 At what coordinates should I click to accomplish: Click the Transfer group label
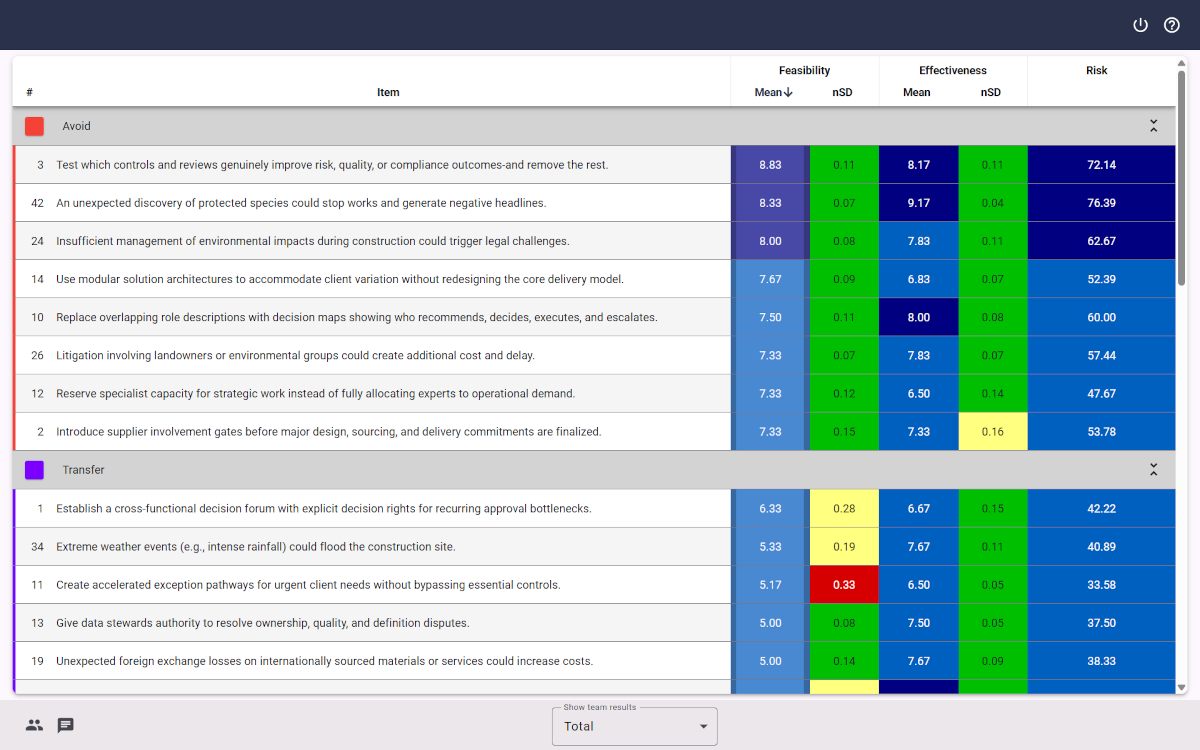pos(83,470)
